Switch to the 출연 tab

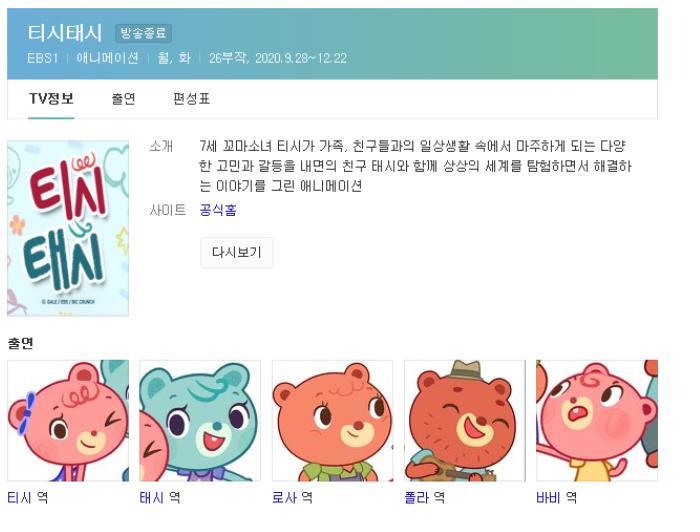tap(123, 99)
